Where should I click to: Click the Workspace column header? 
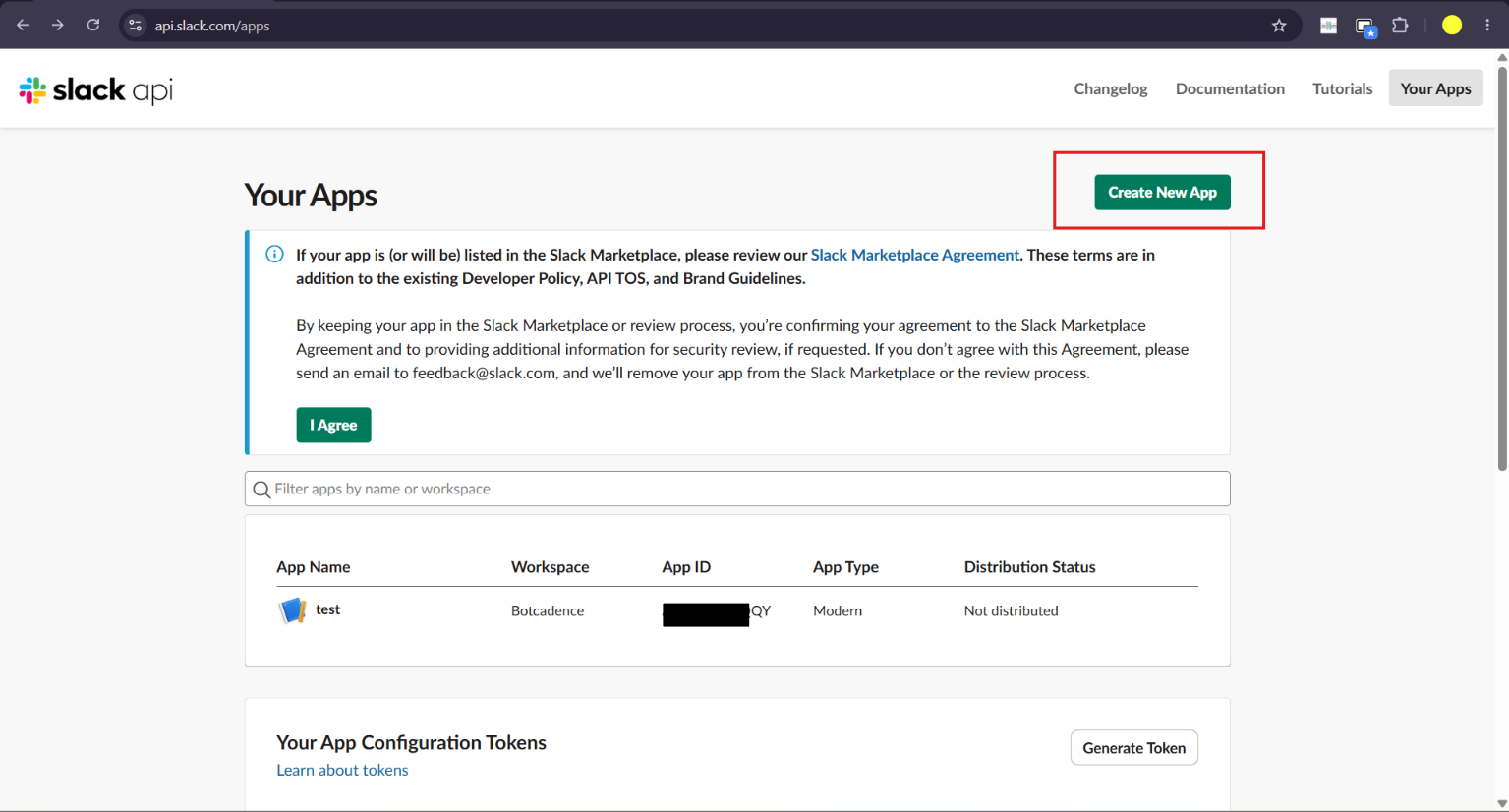tap(551, 567)
